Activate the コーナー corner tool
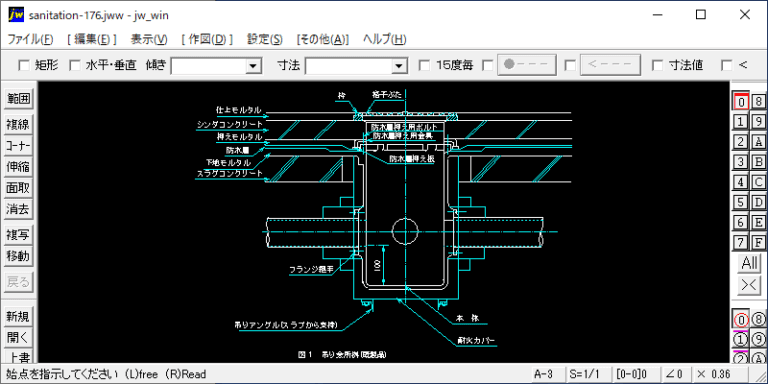This screenshot has height=384, width=768. [18, 146]
